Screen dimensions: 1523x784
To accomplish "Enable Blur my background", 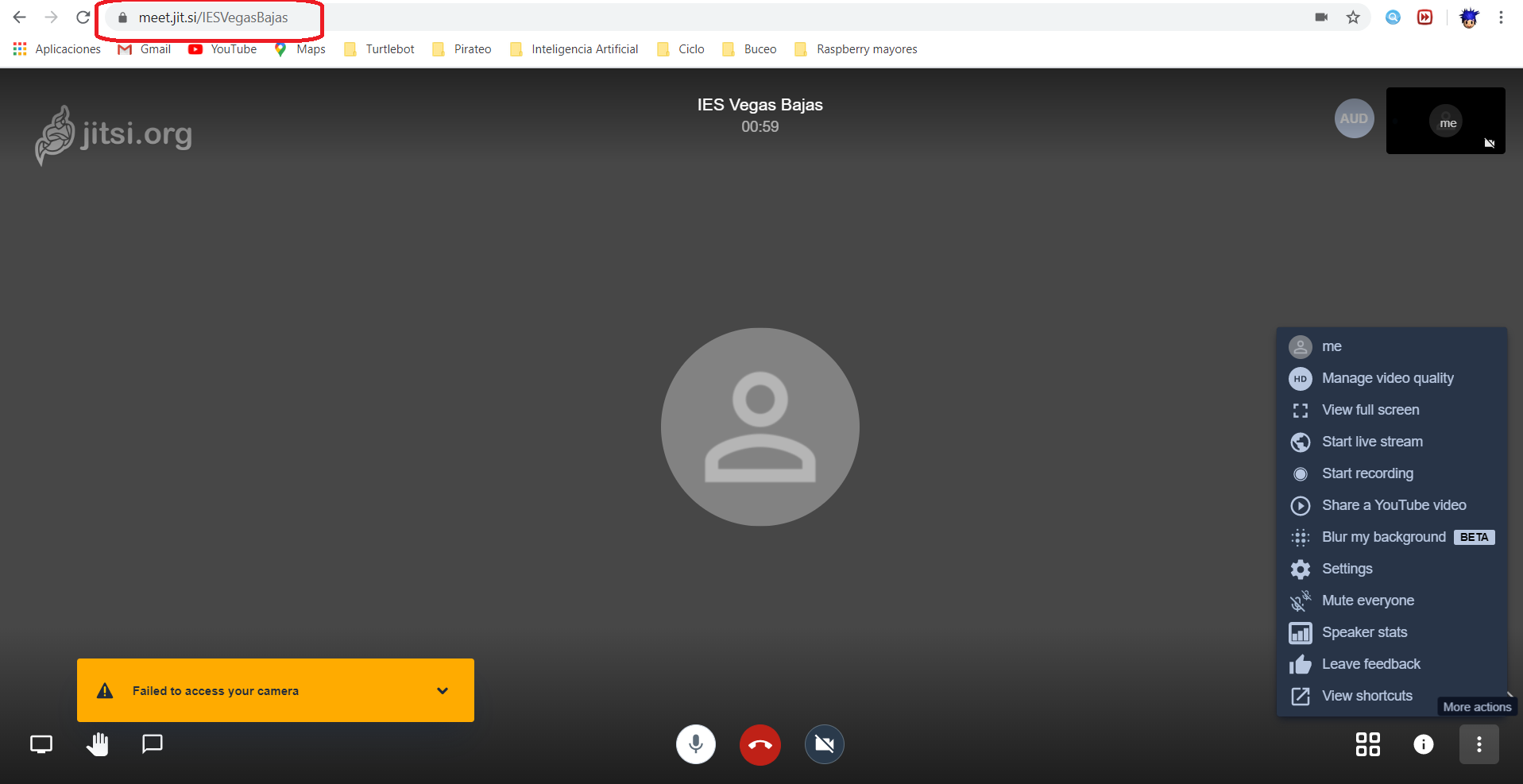I will click(1383, 537).
